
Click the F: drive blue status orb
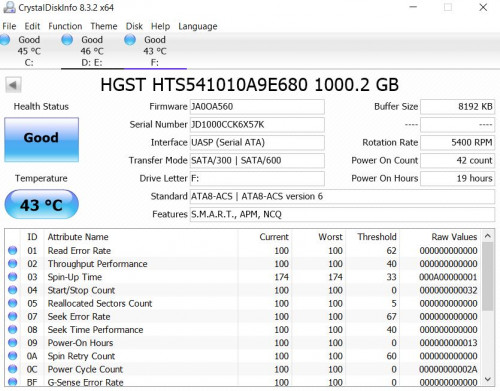coord(130,40)
